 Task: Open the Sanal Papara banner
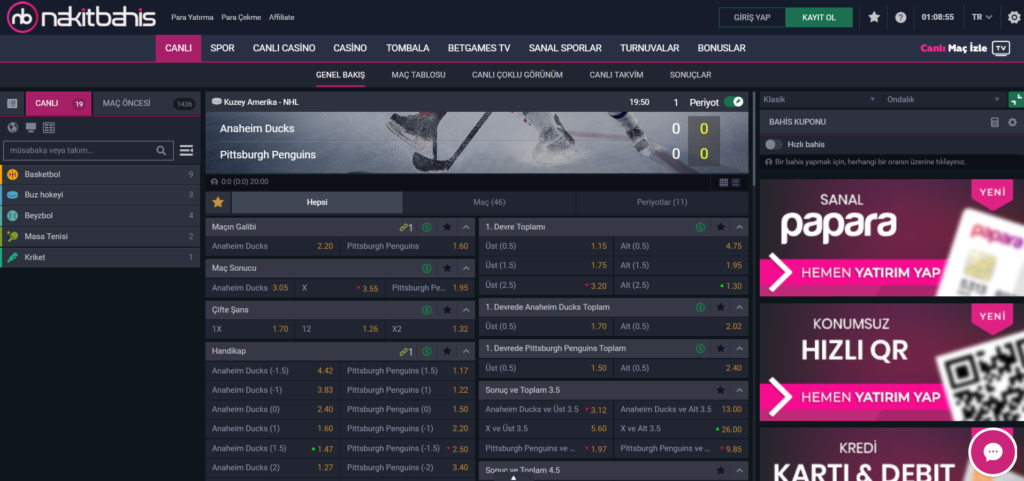click(x=891, y=238)
